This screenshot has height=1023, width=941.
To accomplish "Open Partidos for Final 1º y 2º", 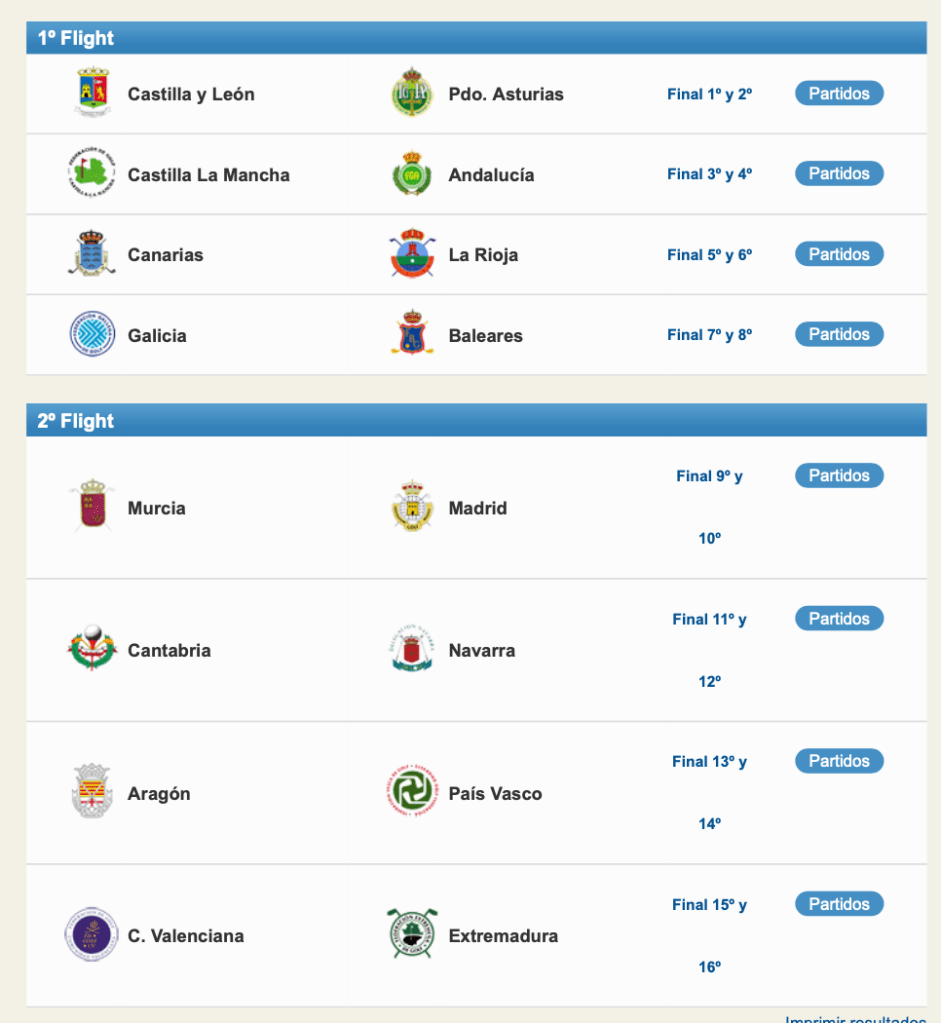I will point(839,93).
